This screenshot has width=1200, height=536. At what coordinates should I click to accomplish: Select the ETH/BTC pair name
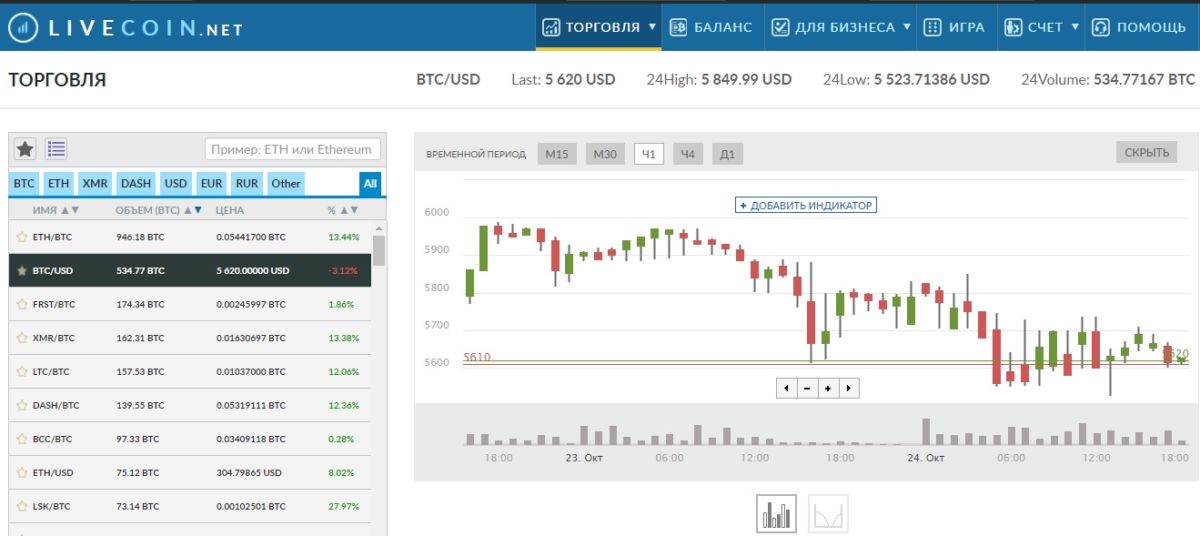click(52, 237)
